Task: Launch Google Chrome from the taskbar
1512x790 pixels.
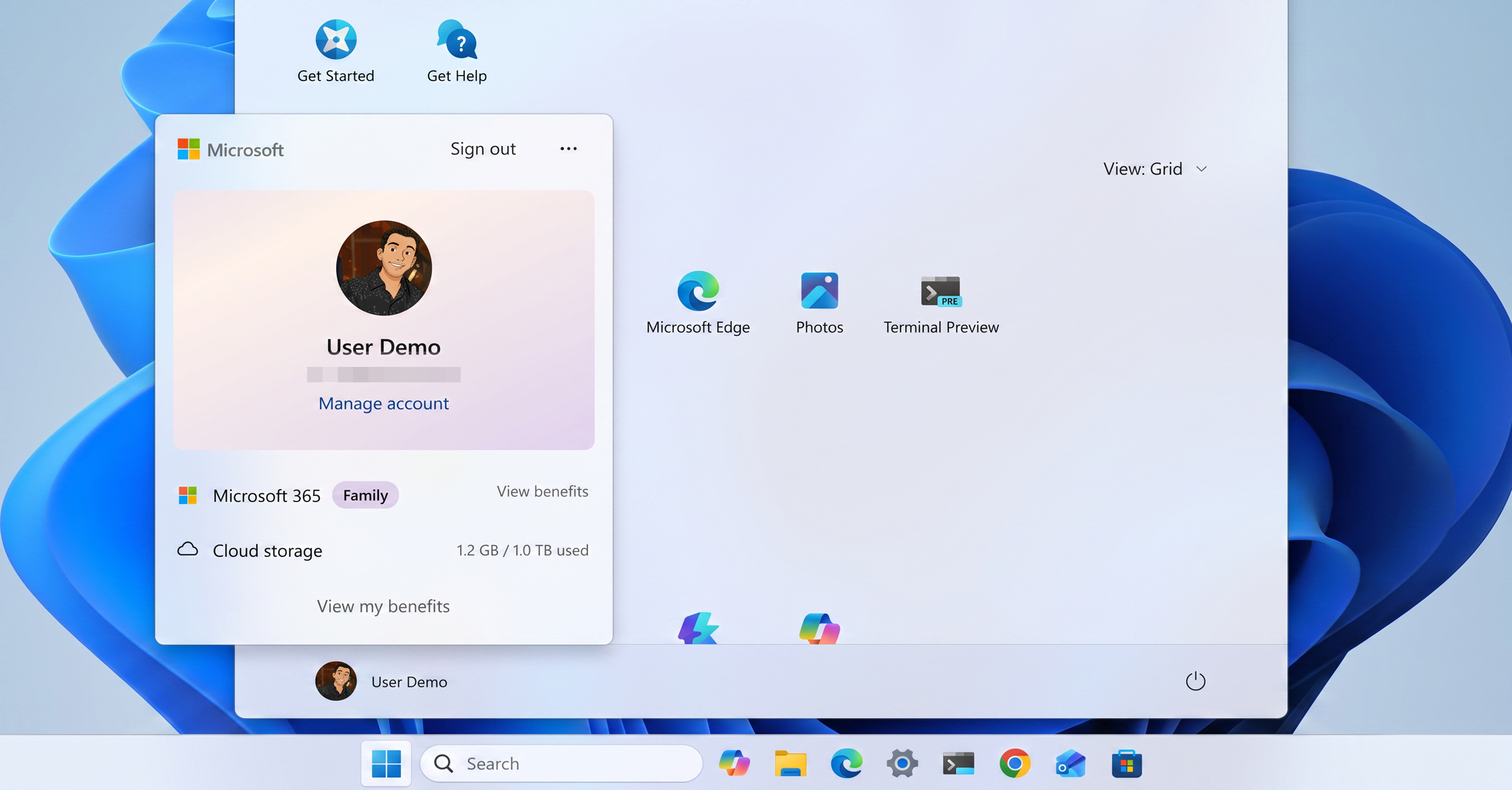Action: tap(1015, 763)
